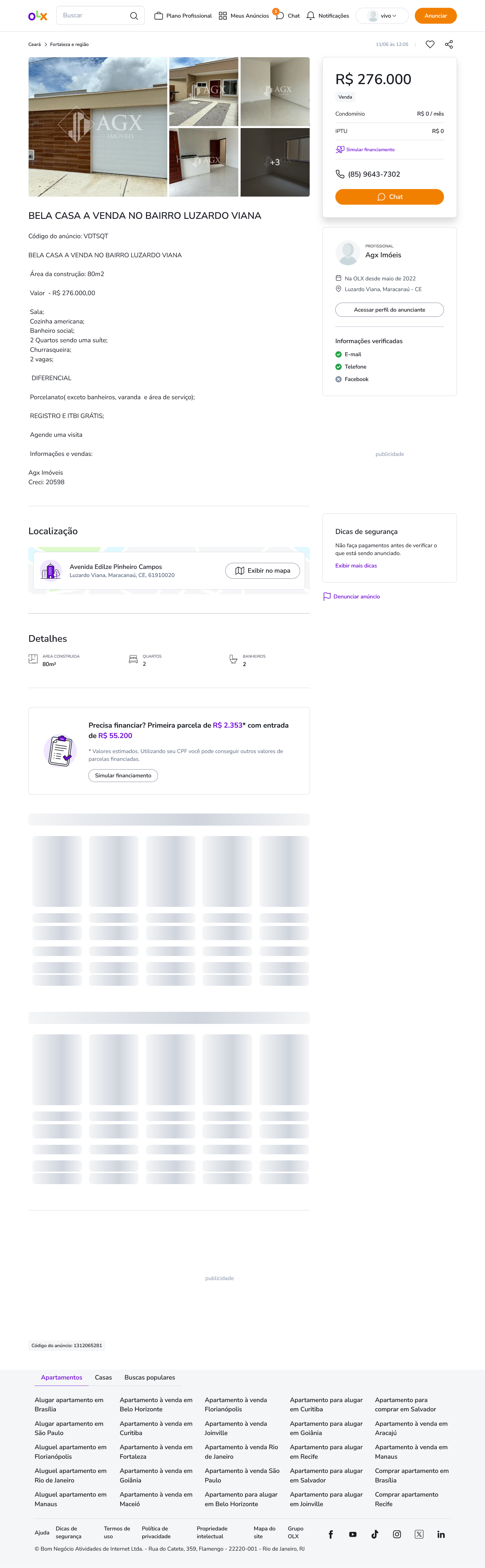
Task: Open Apartamento à venda em Fortaleza
Action: (156, 1452)
